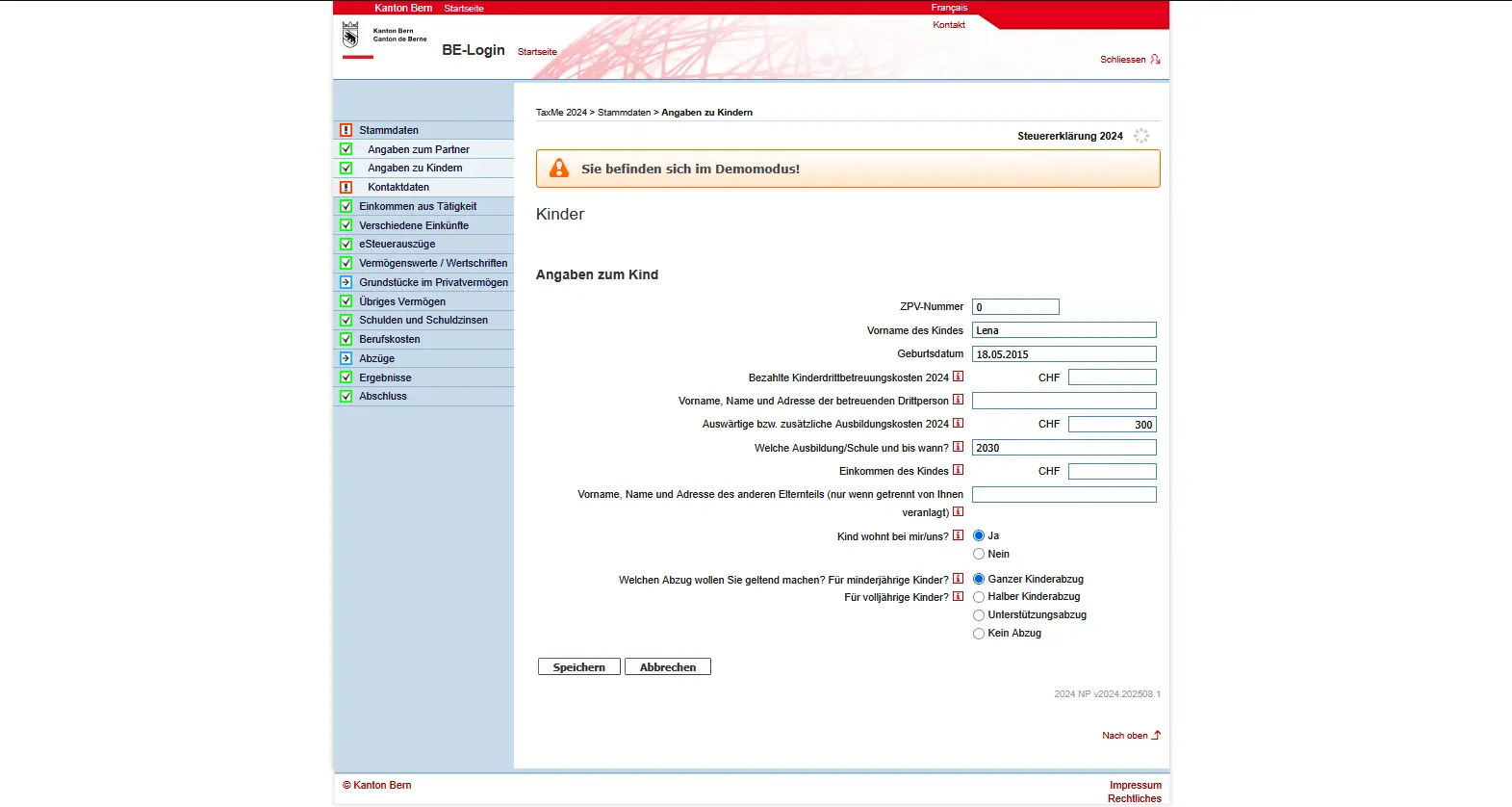
Task: Choose Ganzer Kinderabzug option
Action: coord(979,579)
